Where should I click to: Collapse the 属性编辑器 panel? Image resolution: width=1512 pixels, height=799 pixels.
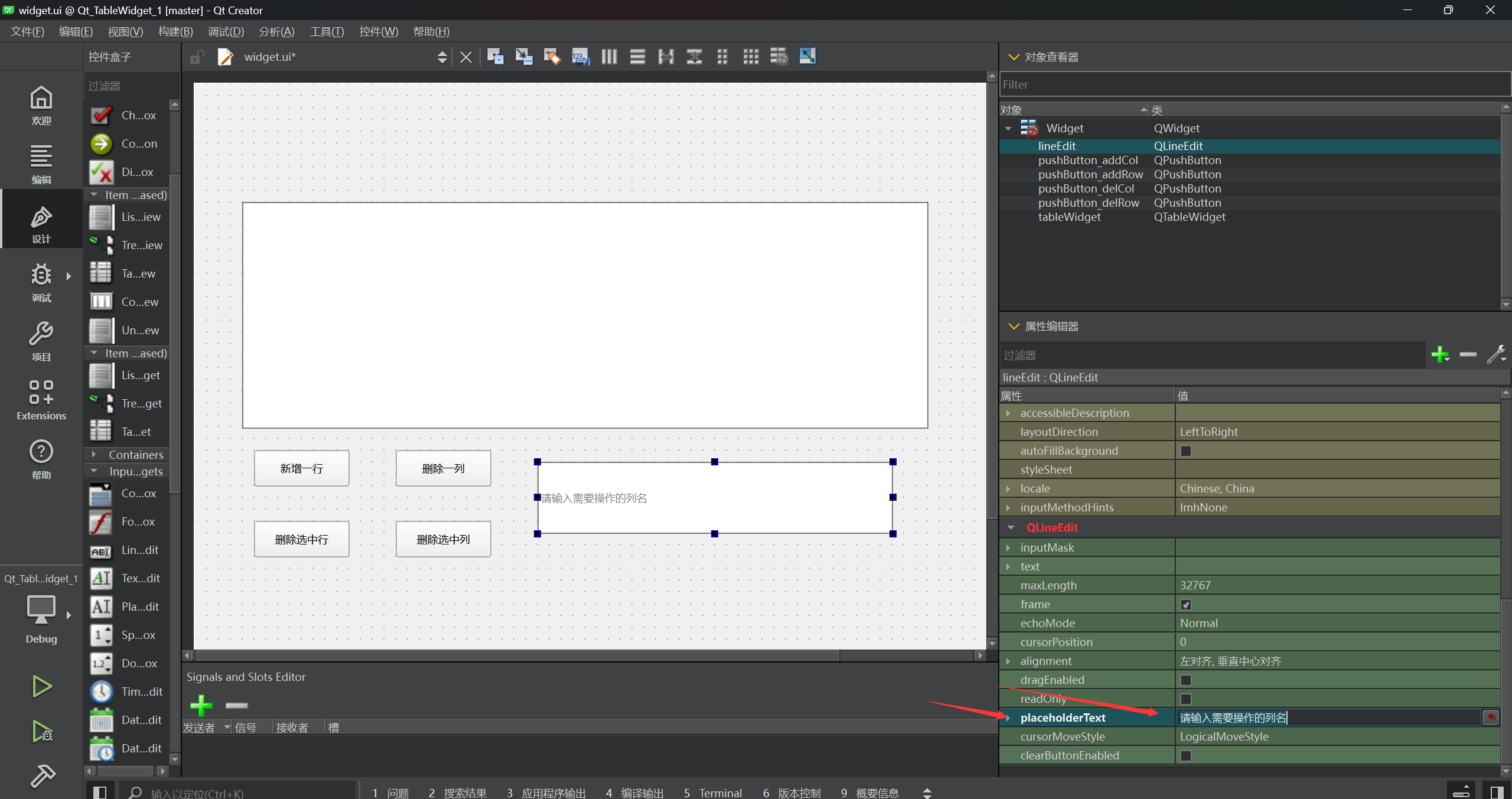coord(1014,327)
